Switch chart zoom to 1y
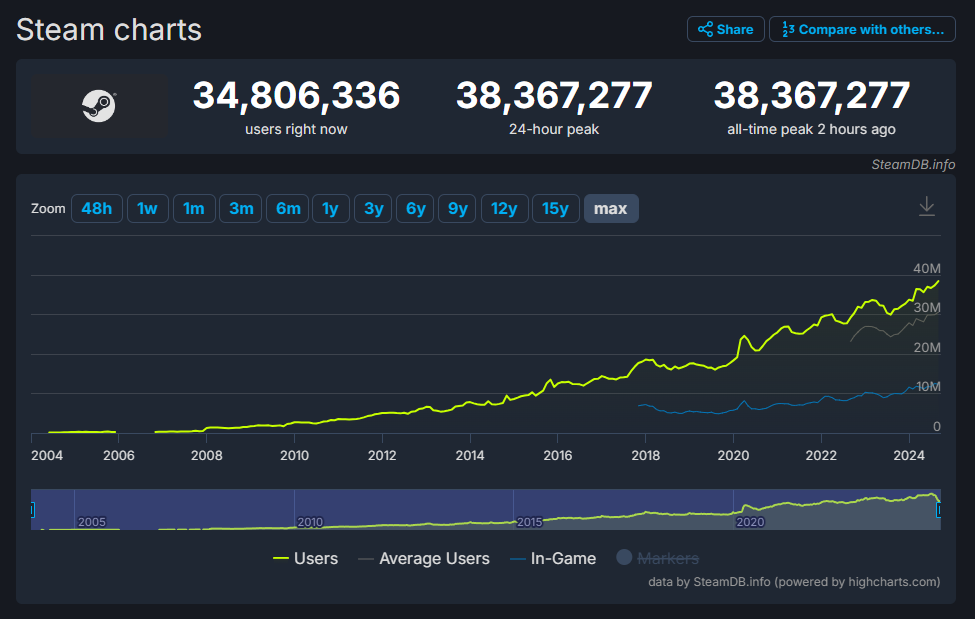Screen dimensions: 975x619 point(330,208)
